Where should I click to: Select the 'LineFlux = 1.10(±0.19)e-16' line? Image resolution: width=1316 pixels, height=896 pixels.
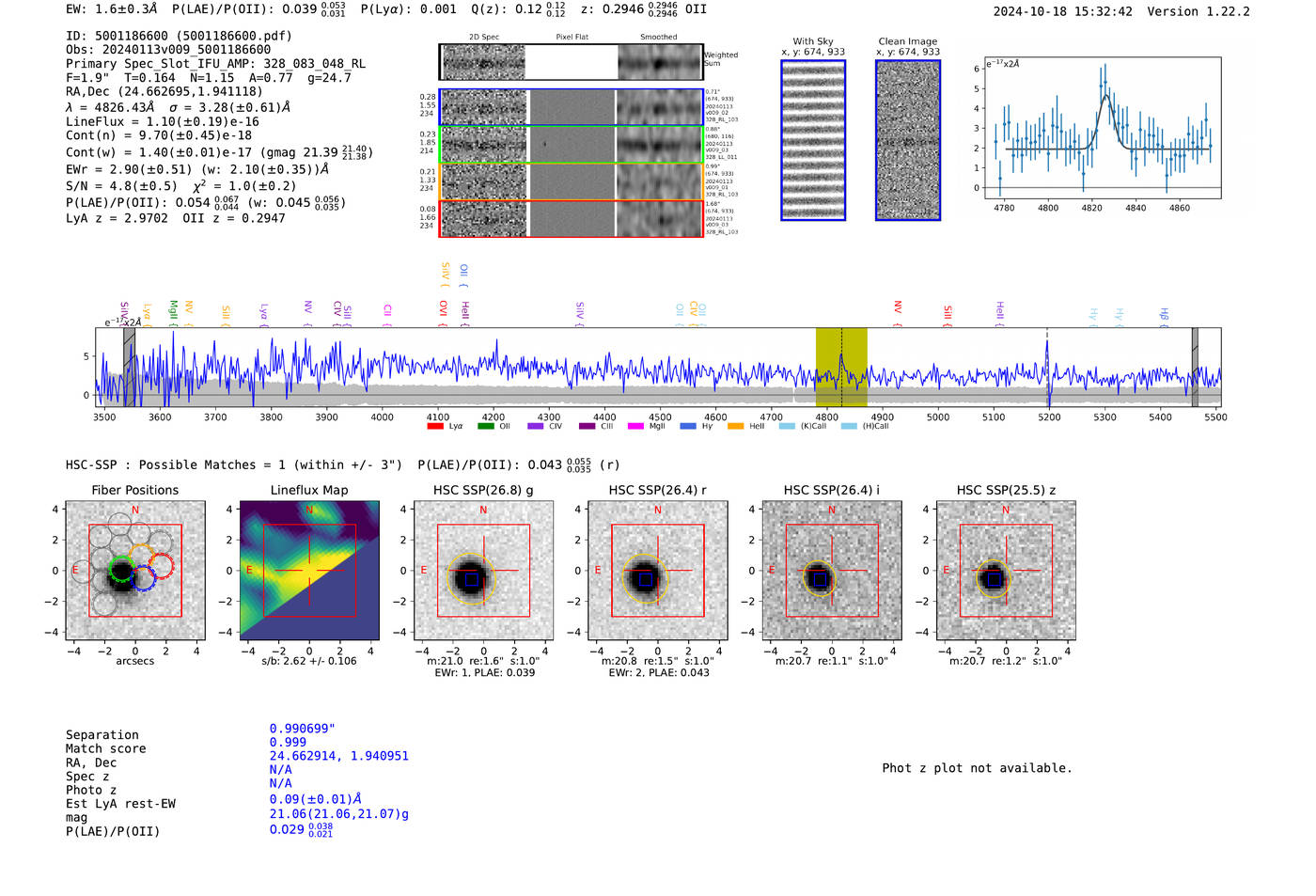(x=163, y=121)
